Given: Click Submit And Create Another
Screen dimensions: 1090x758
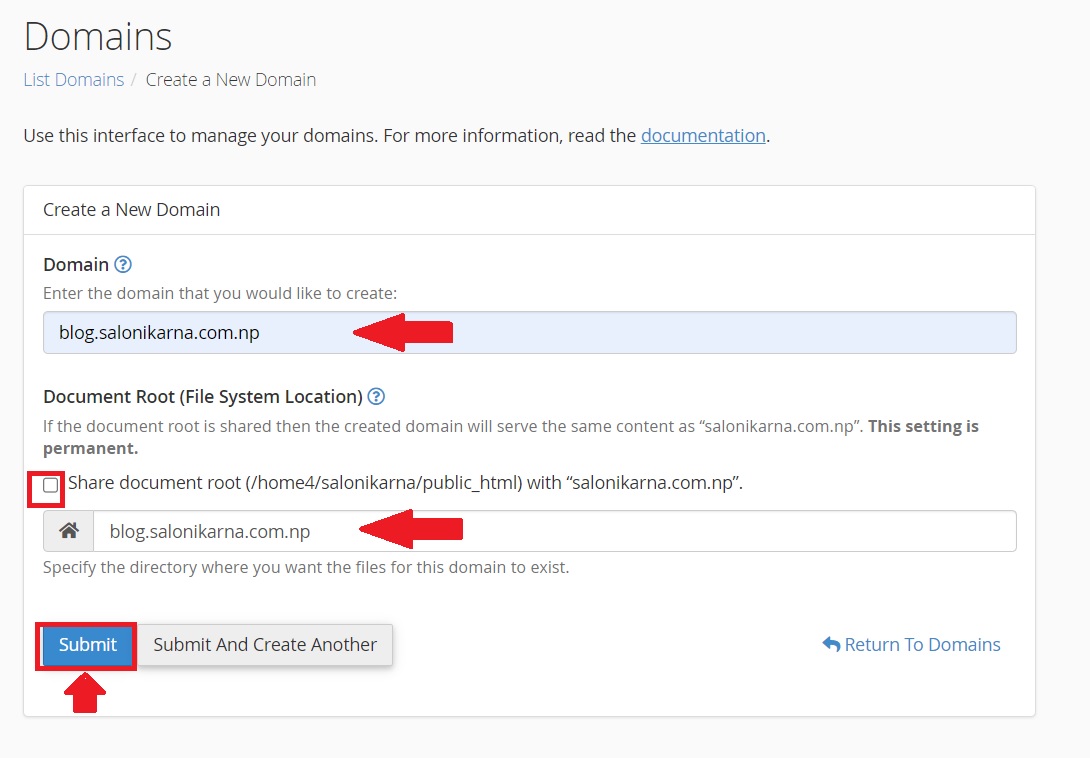Looking at the screenshot, I should coord(264,645).
